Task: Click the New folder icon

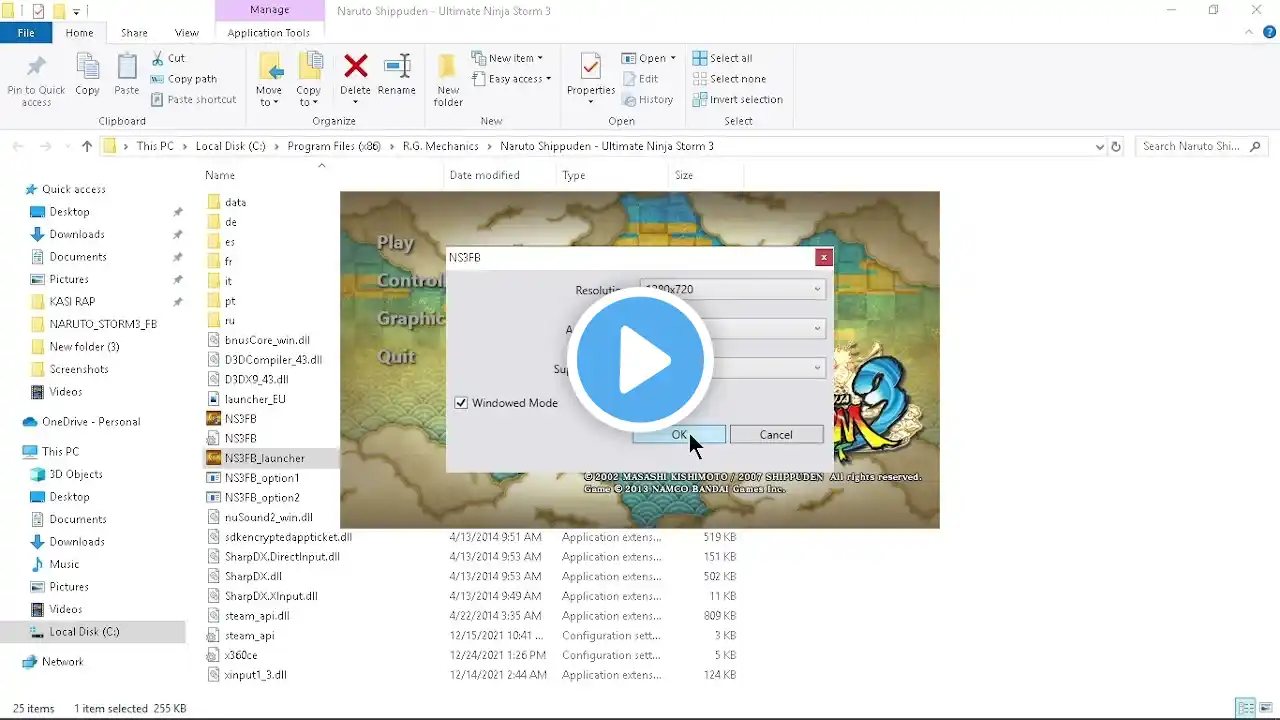Action: [448, 78]
